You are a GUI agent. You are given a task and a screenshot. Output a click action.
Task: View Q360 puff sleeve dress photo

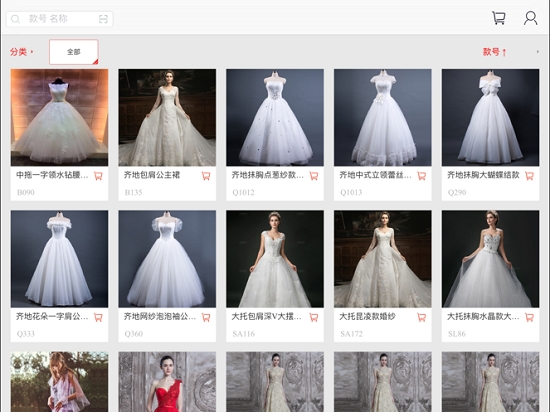click(167, 259)
